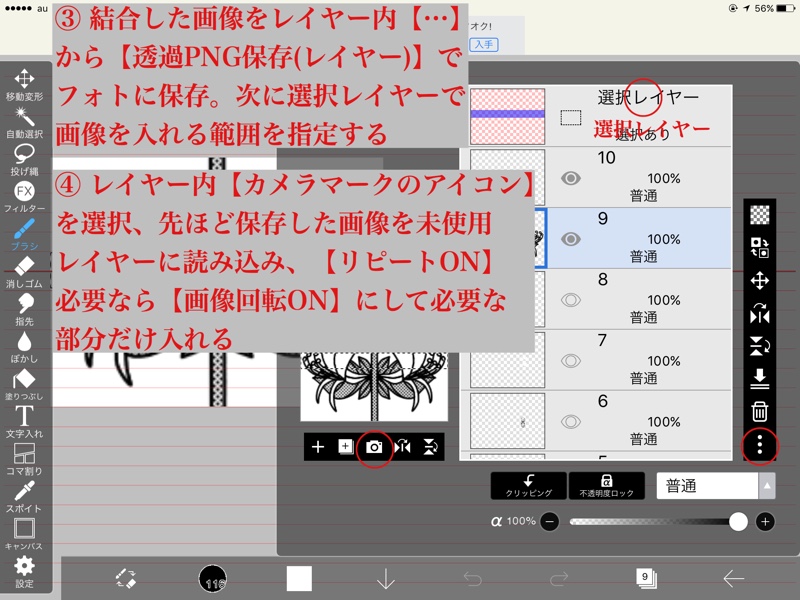This screenshot has height=600, width=800.
Task: Click the checkerboard clear layer icon
Action: (760, 215)
